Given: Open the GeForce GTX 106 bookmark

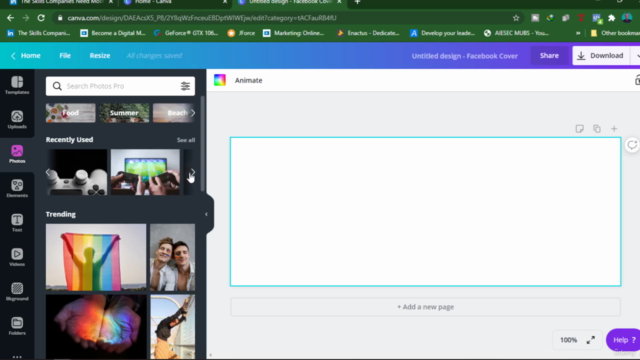Looking at the screenshot, I should coord(186,33).
